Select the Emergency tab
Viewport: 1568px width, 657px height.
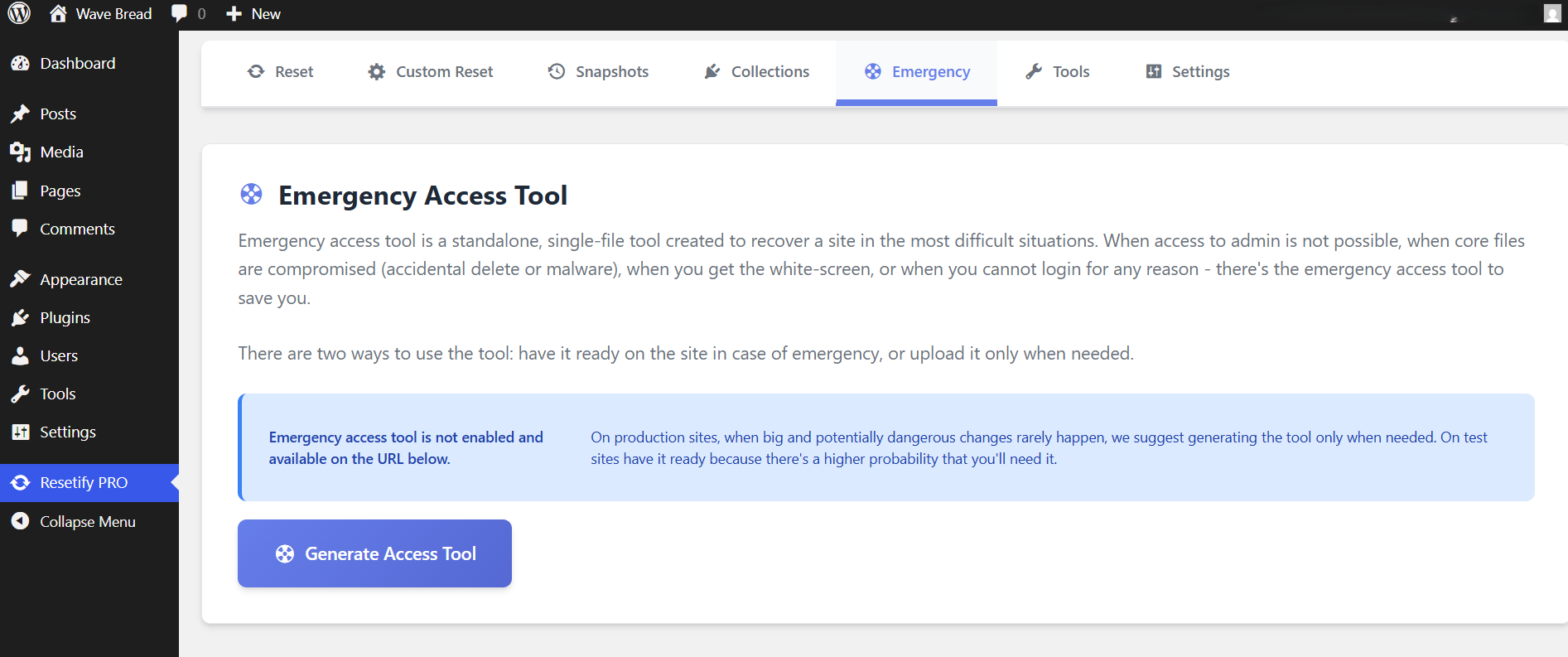pyautogui.click(x=916, y=72)
